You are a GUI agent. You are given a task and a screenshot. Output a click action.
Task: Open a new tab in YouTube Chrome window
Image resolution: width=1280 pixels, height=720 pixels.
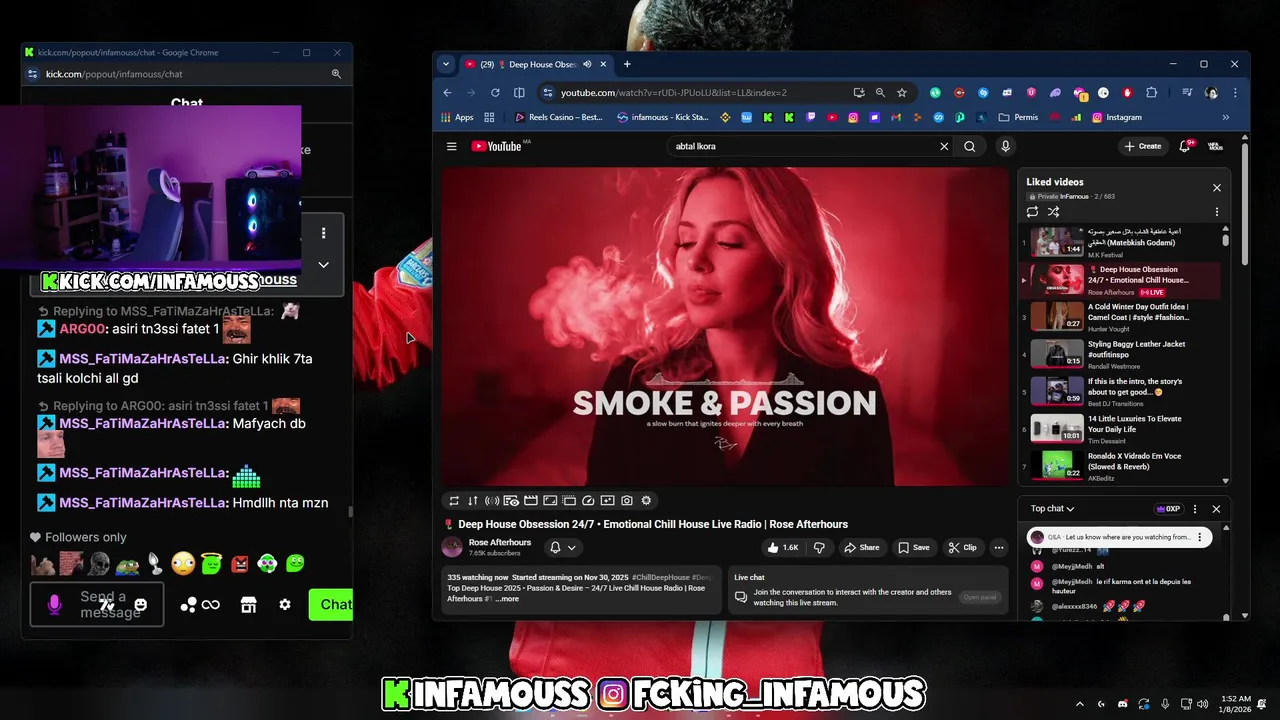[x=627, y=64]
